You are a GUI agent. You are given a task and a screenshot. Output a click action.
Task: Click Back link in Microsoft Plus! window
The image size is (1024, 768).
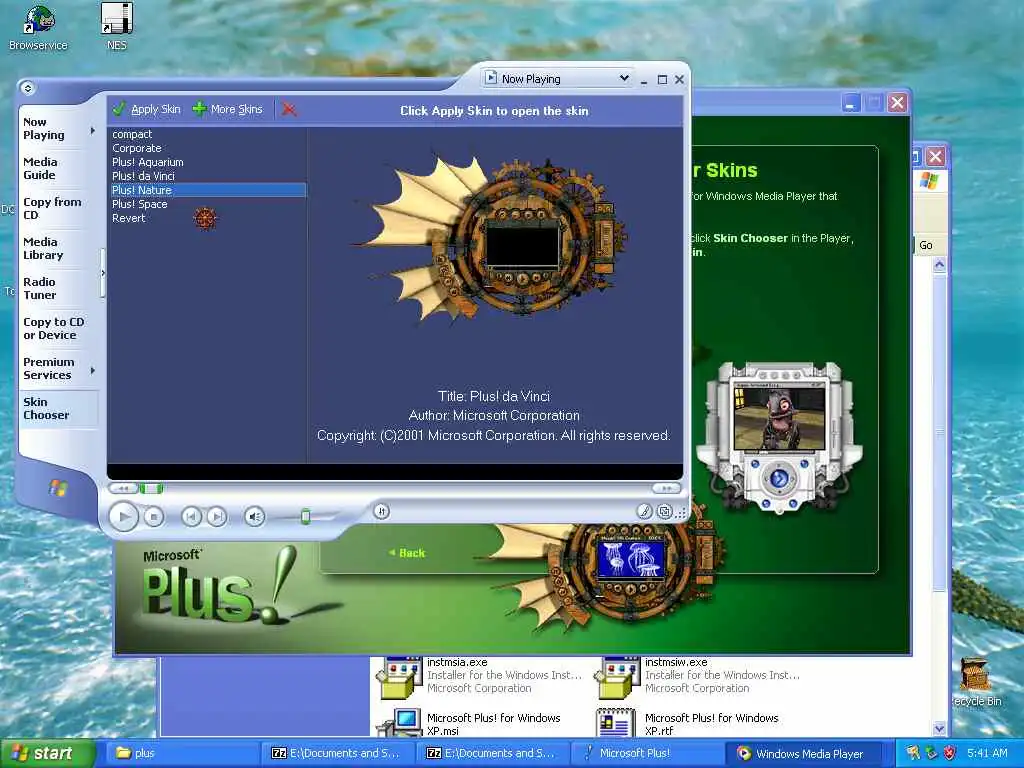point(407,552)
